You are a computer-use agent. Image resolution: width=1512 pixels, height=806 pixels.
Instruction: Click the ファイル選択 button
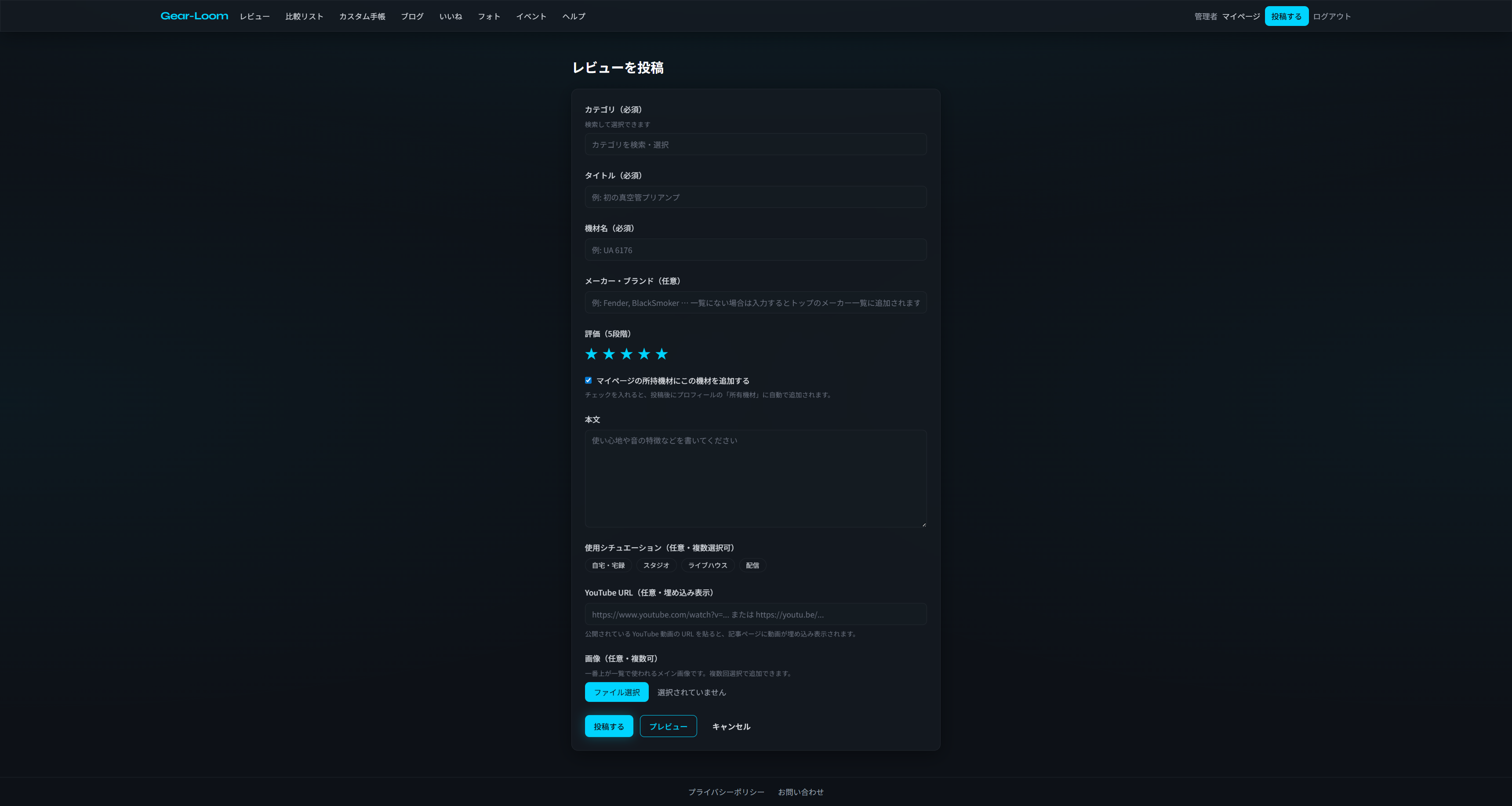pos(616,692)
